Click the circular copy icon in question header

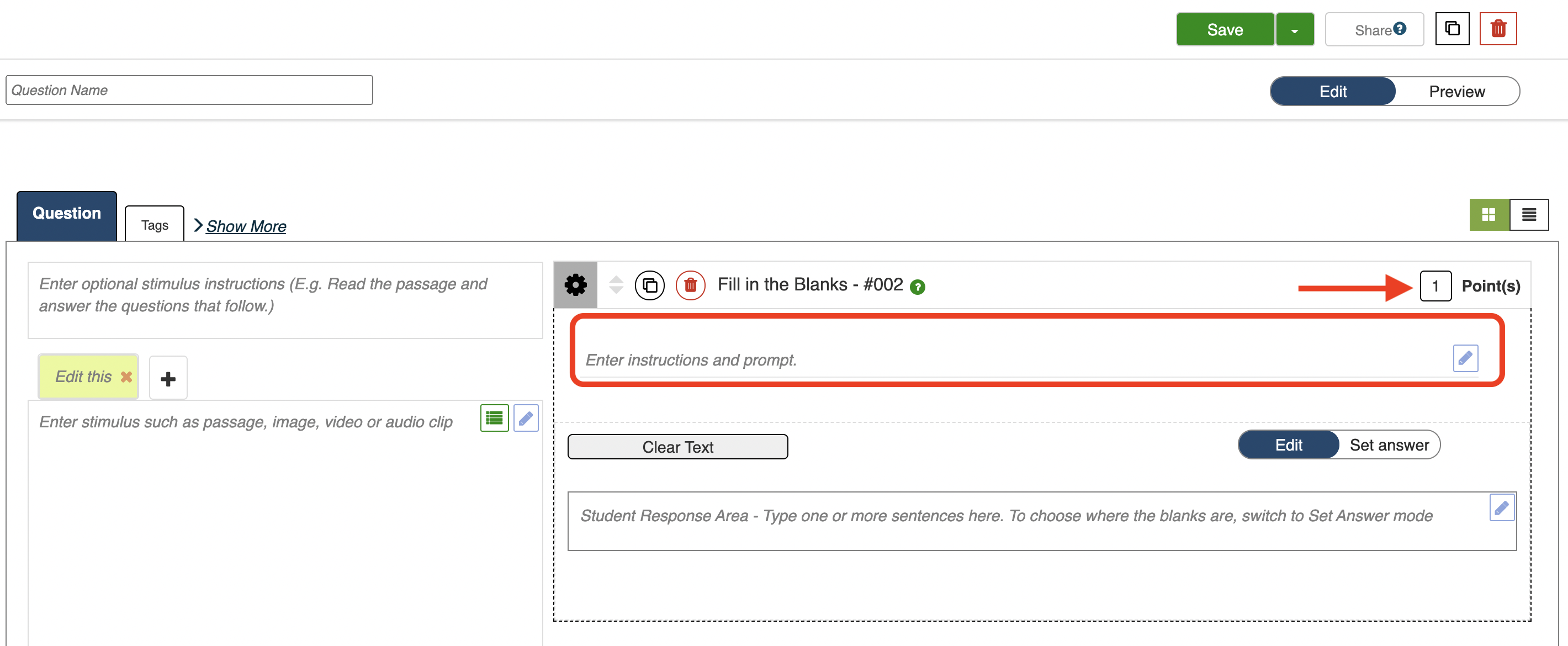649,285
